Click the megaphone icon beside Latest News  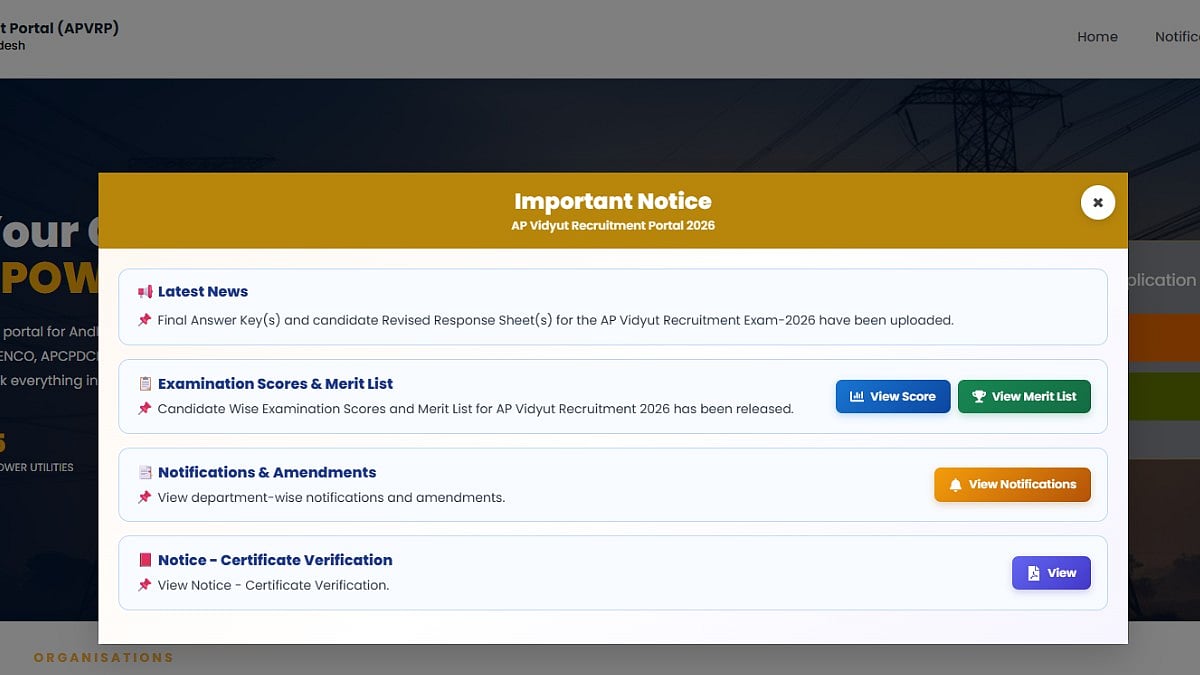point(145,292)
